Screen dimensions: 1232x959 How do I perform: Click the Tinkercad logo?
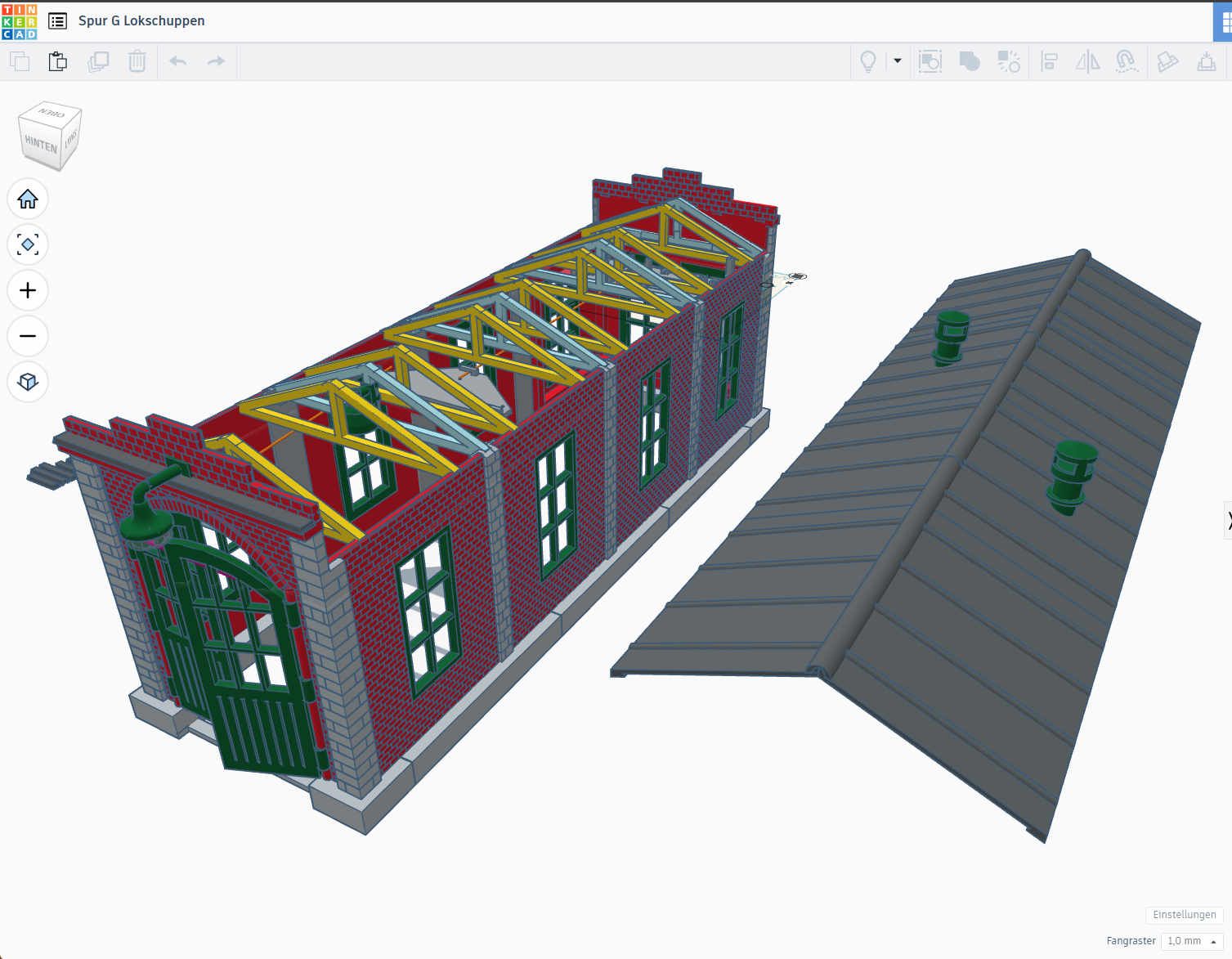click(x=20, y=22)
